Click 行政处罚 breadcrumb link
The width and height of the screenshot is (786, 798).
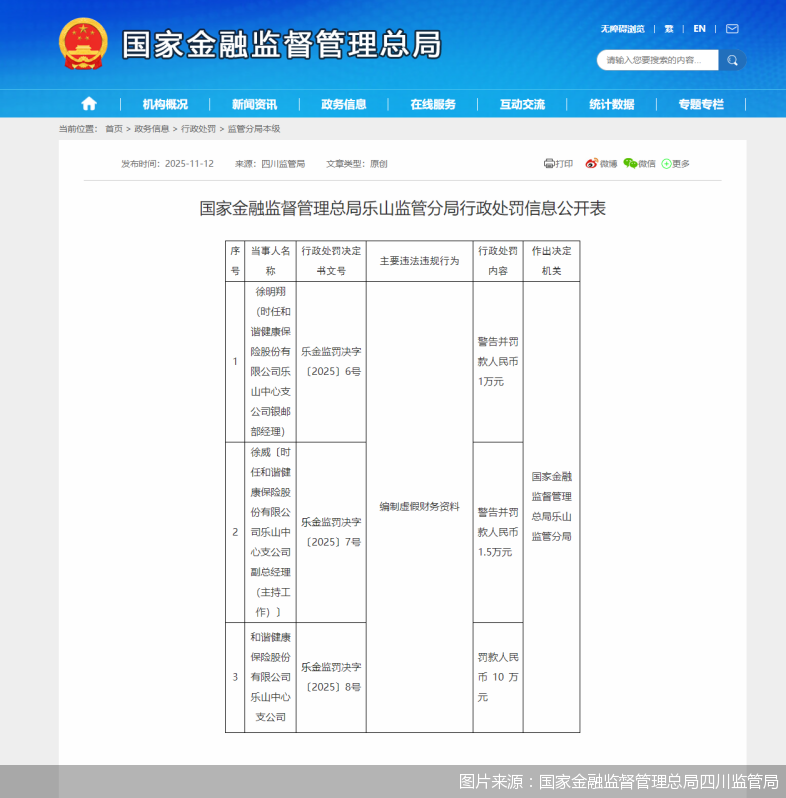pos(198,129)
